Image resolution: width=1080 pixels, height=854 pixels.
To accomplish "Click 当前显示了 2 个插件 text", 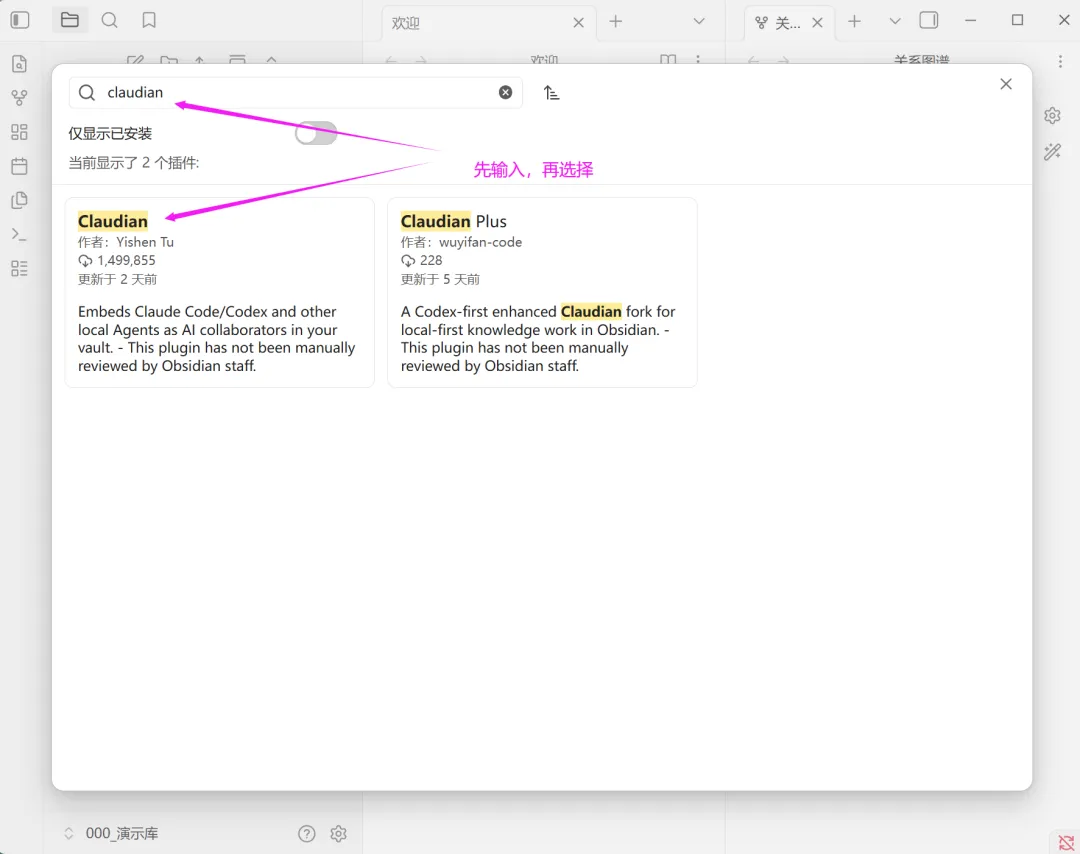I will click(x=134, y=163).
